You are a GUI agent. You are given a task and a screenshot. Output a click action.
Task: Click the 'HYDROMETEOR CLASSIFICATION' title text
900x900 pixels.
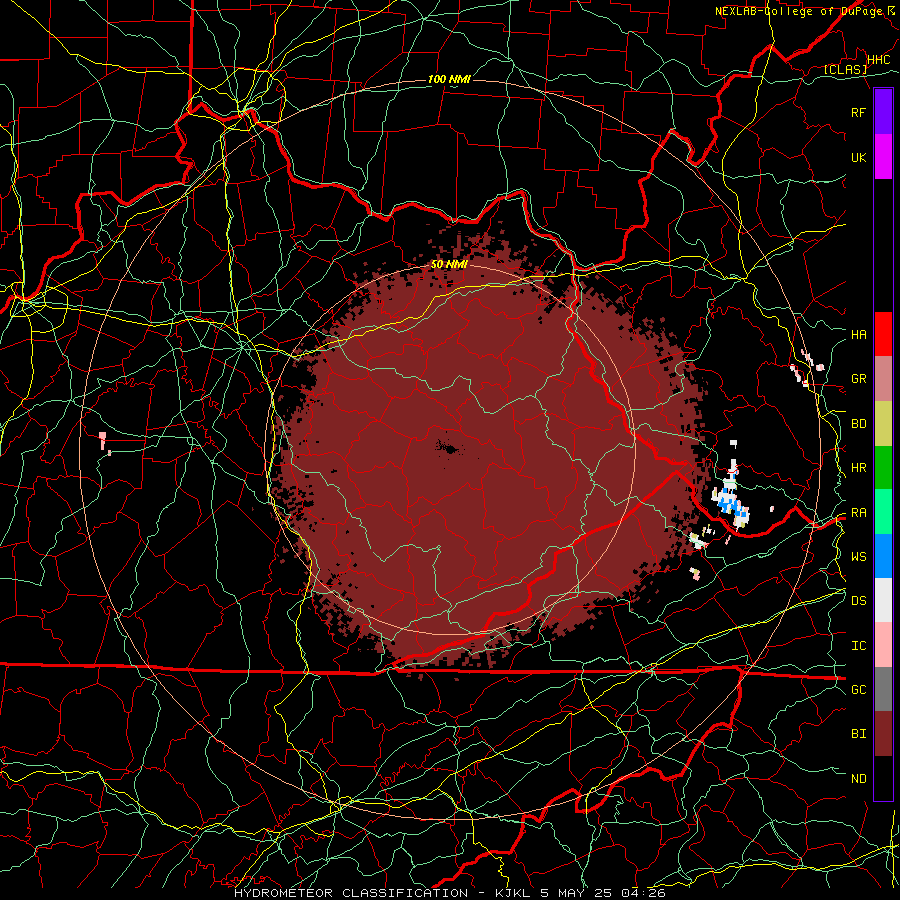pyautogui.click(x=351, y=893)
